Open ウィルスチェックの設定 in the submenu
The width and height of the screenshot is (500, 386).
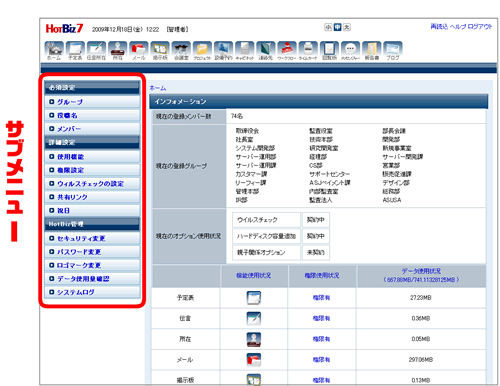pyautogui.click(x=92, y=184)
